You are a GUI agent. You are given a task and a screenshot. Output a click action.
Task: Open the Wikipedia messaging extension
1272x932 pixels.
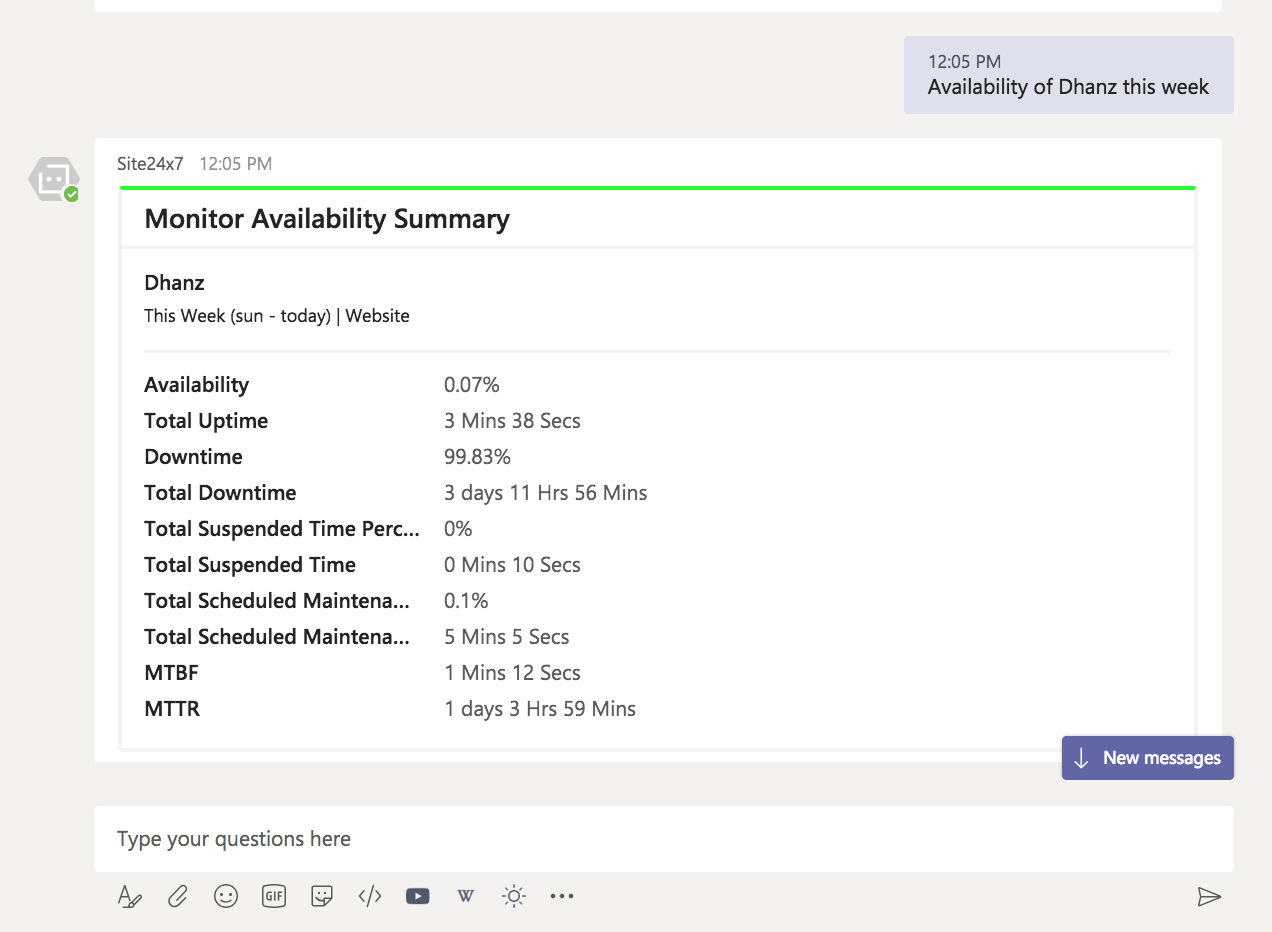(466, 896)
